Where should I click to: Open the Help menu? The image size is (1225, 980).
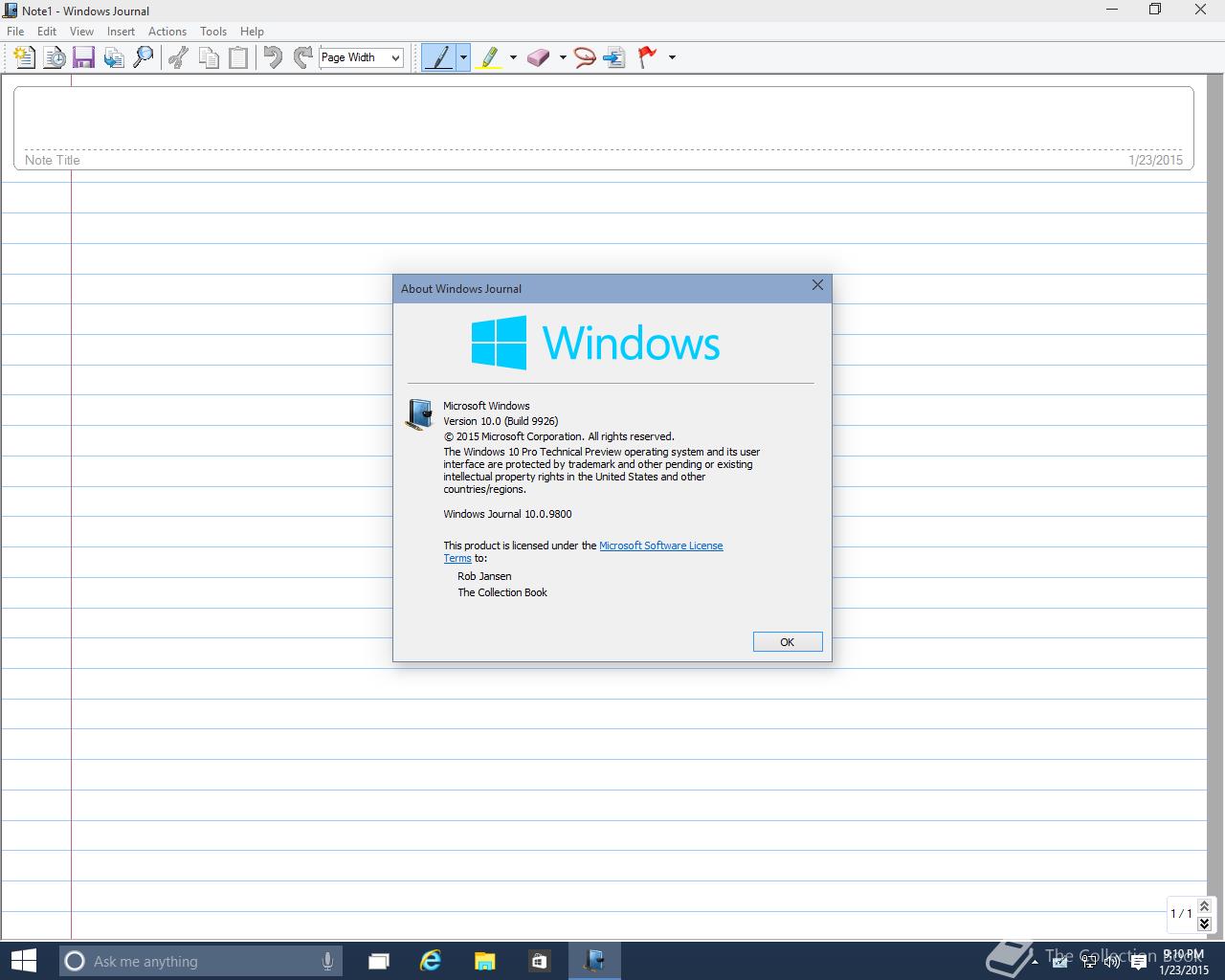coord(252,32)
